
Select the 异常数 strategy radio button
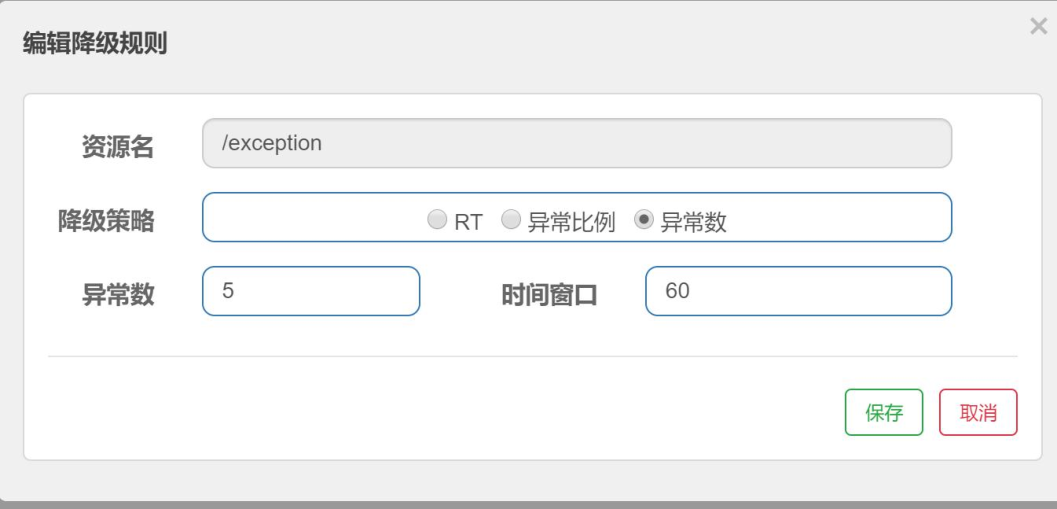click(643, 221)
